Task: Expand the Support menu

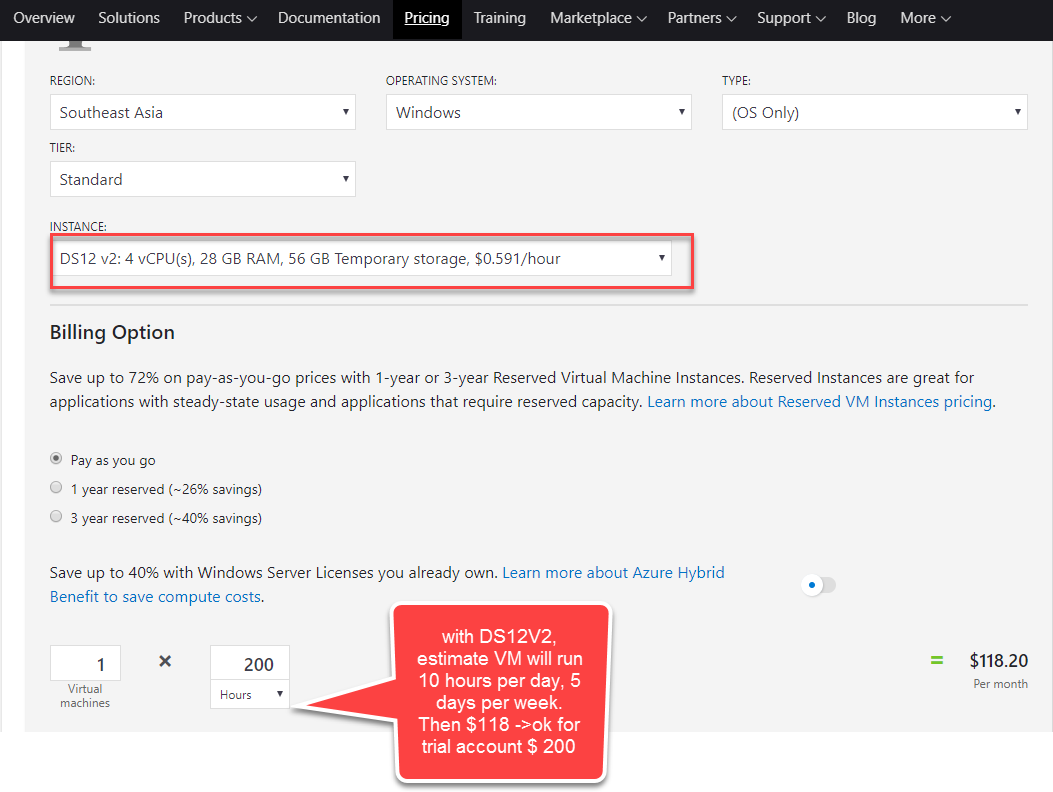Action: click(791, 18)
